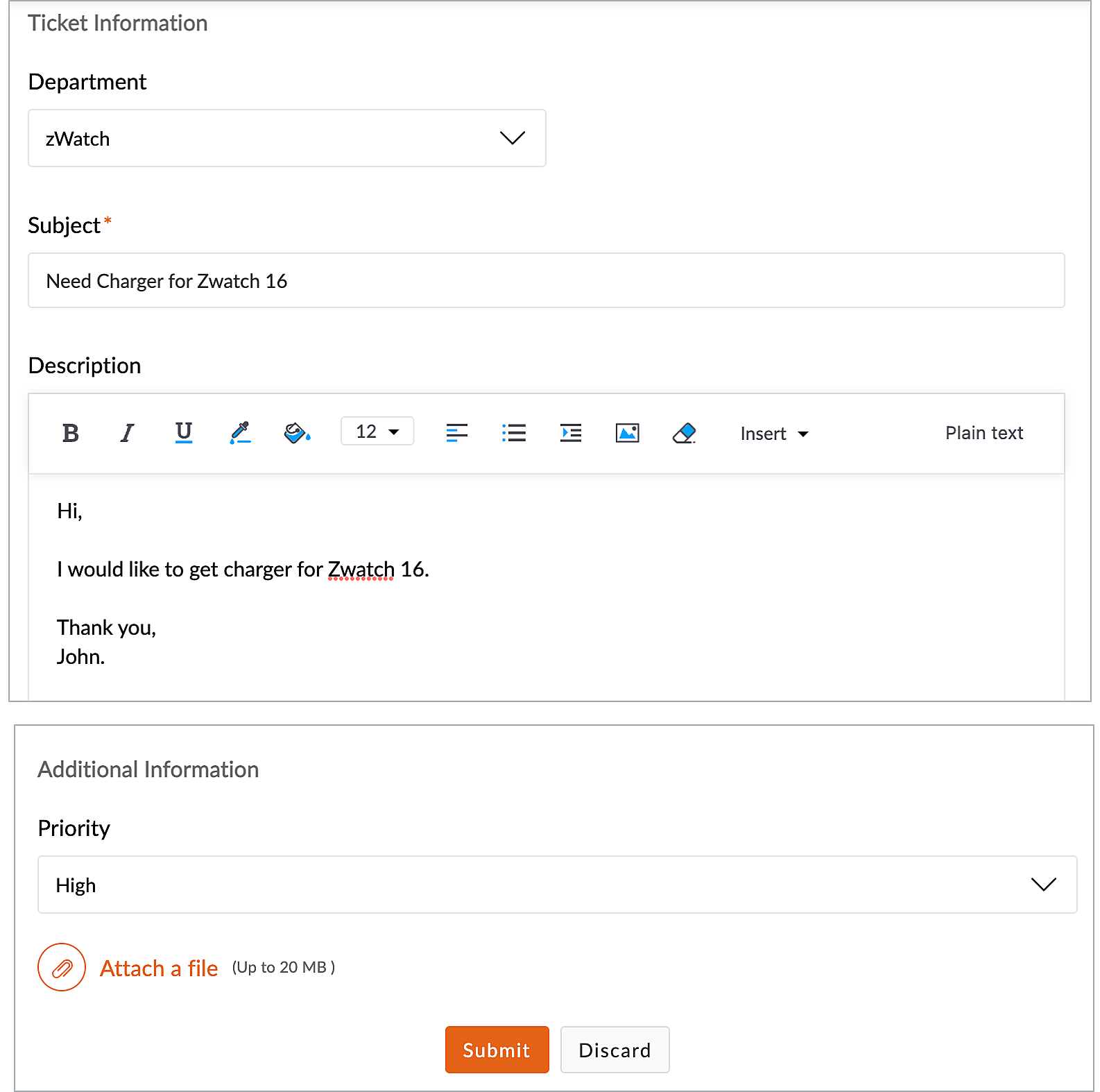1100x1092 pixels.
Task: Switch editor to Plain text mode
Action: click(983, 433)
